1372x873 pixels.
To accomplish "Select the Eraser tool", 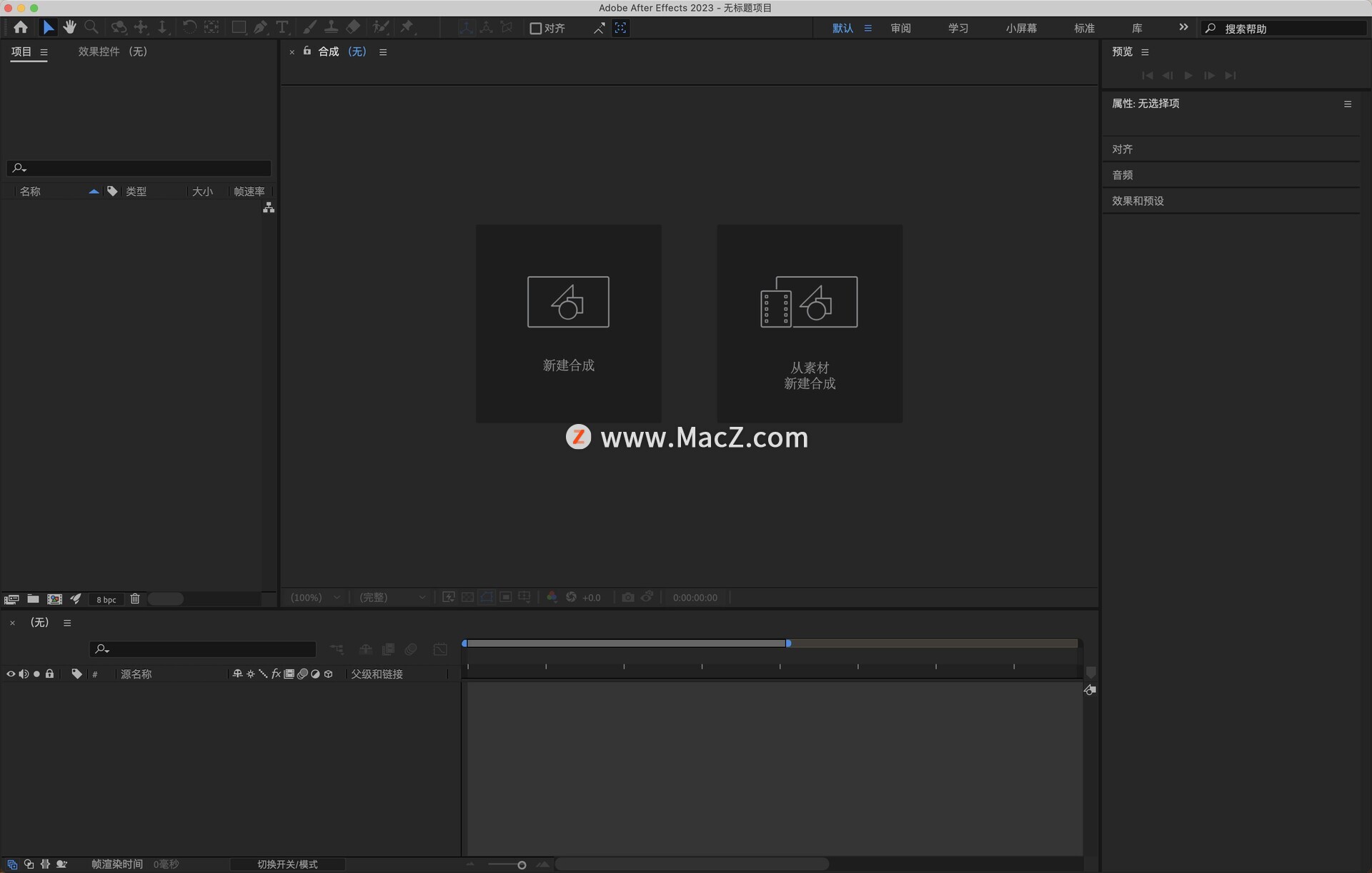I will 353,27.
